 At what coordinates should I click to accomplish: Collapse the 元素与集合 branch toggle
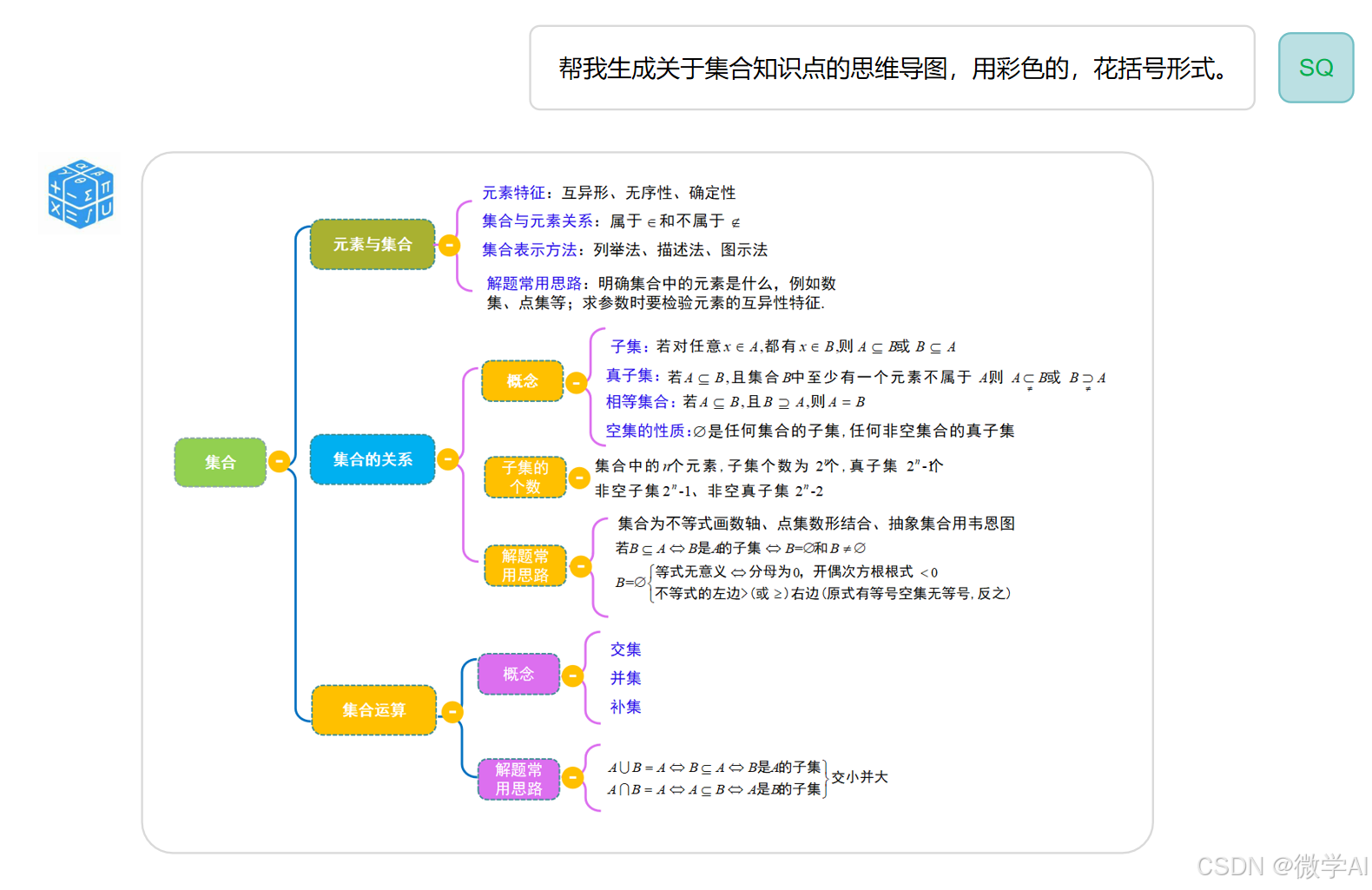click(x=449, y=245)
